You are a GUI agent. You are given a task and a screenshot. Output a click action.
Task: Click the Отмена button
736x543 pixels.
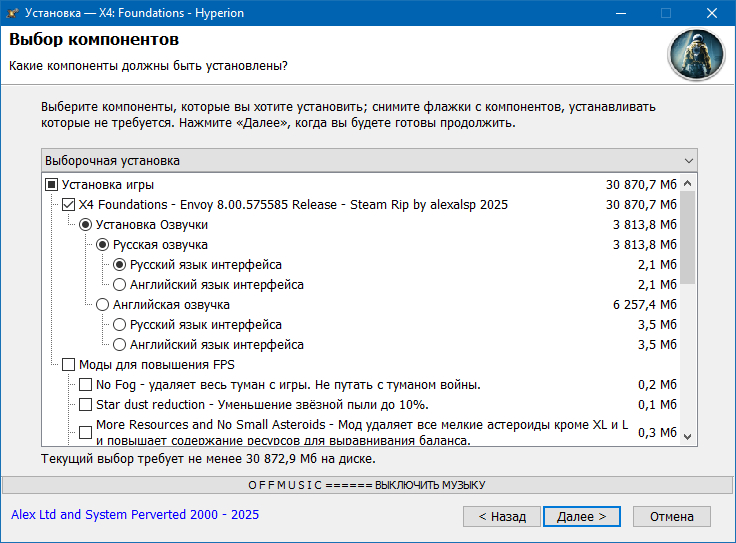[672, 517]
